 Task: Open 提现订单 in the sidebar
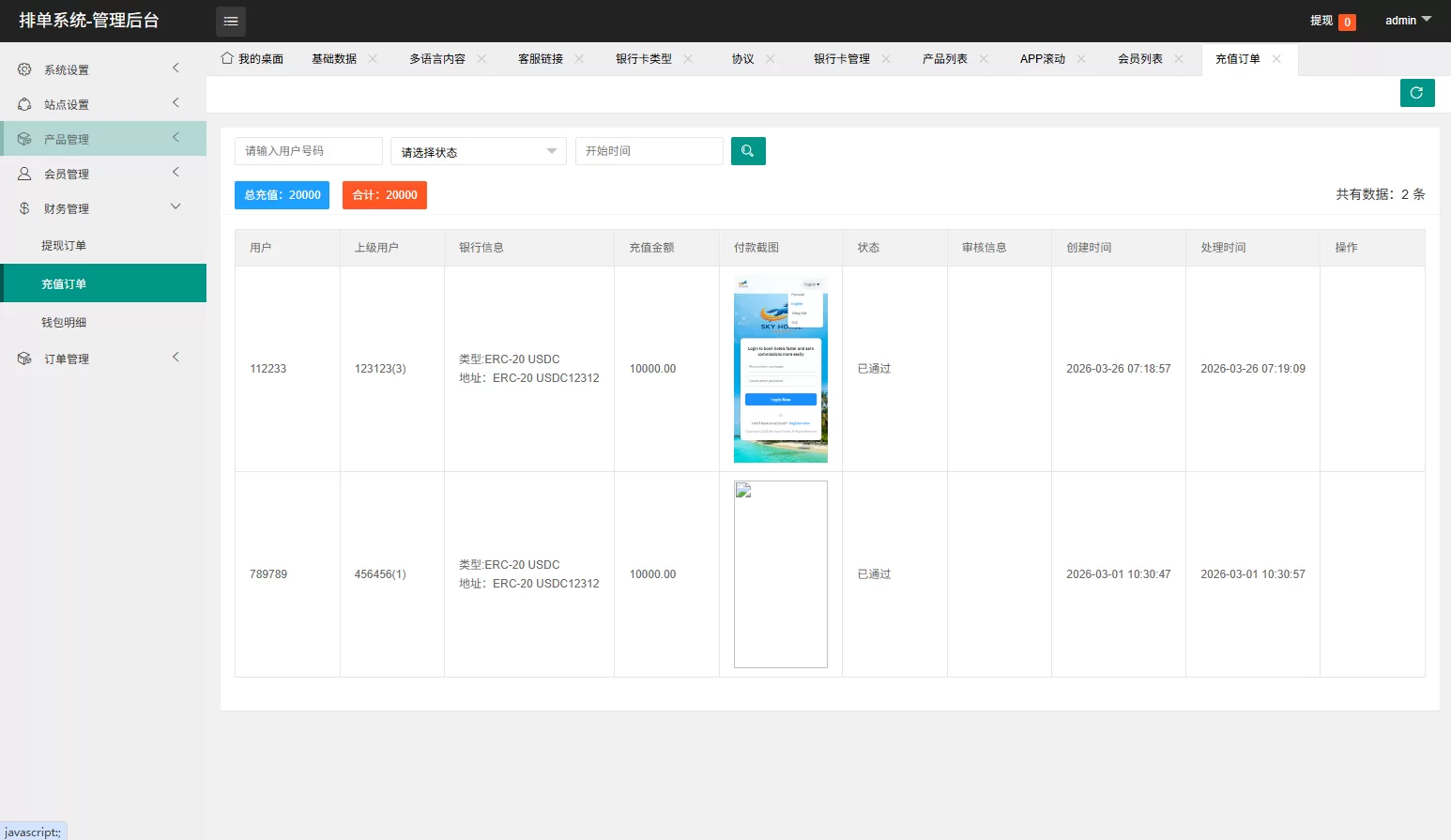tap(64, 246)
